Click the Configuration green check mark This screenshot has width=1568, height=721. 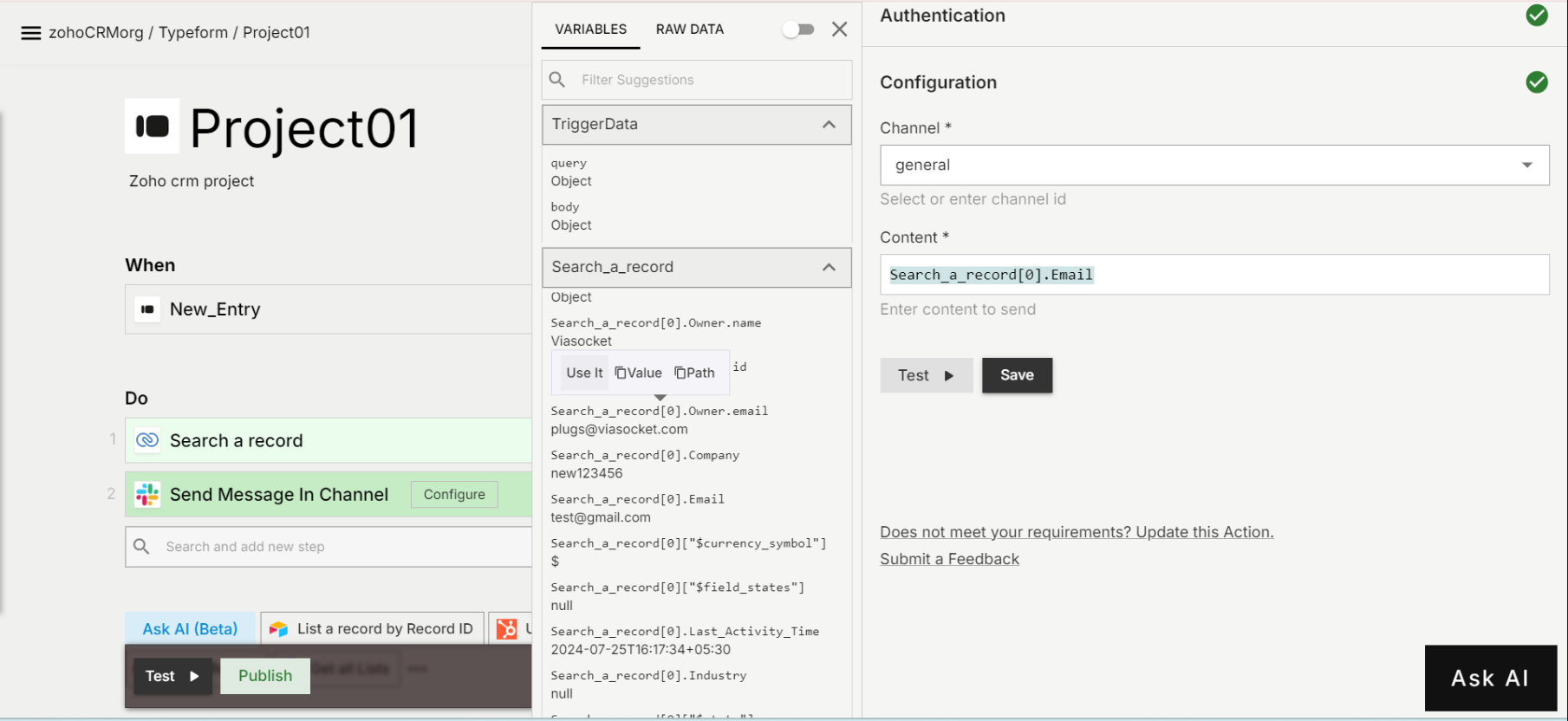pyautogui.click(x=1537, y=82)
